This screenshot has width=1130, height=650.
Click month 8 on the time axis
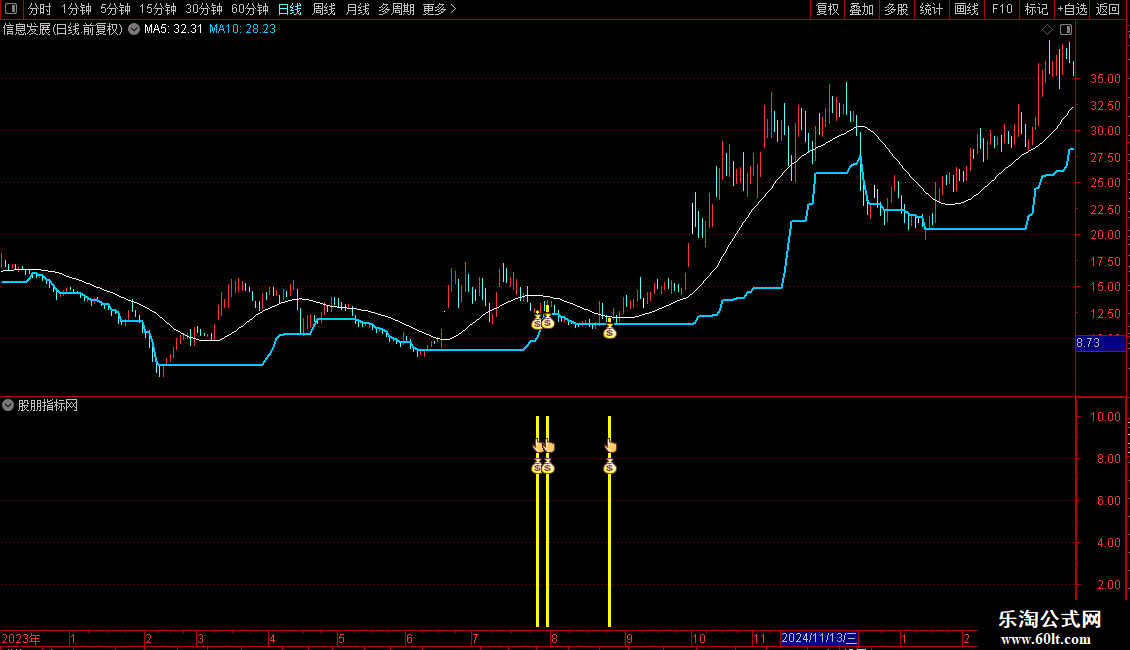click(x=553, y=638)
